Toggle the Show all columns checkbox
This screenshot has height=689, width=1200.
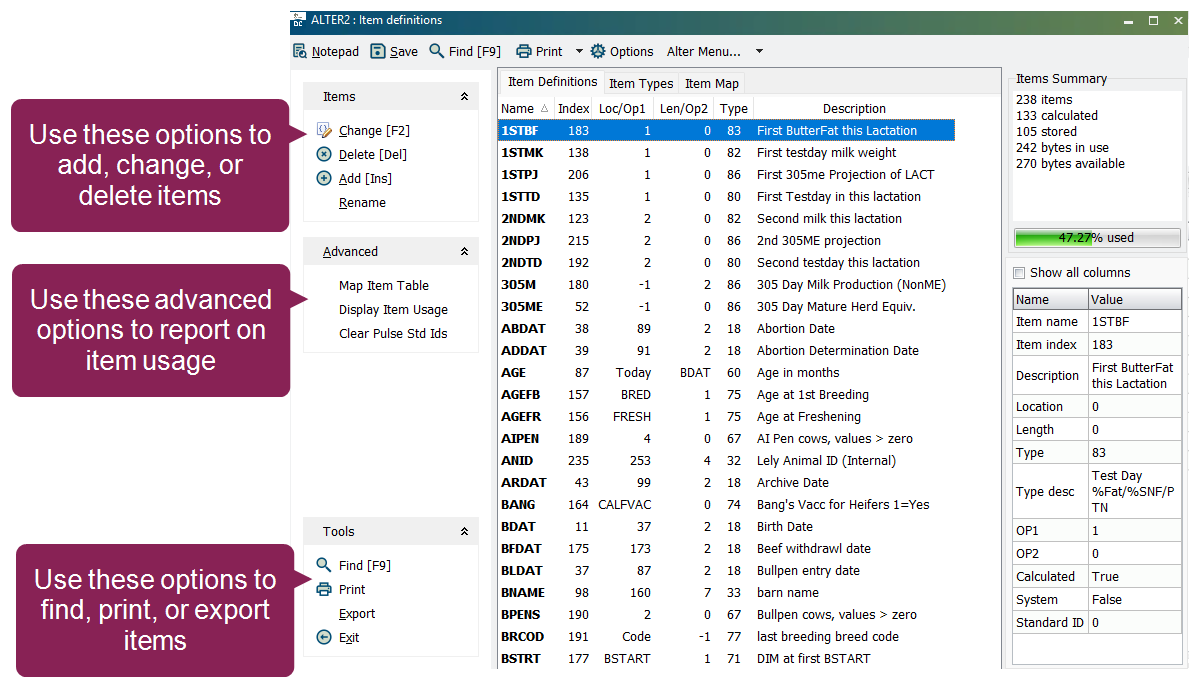tap(1019, 273)
